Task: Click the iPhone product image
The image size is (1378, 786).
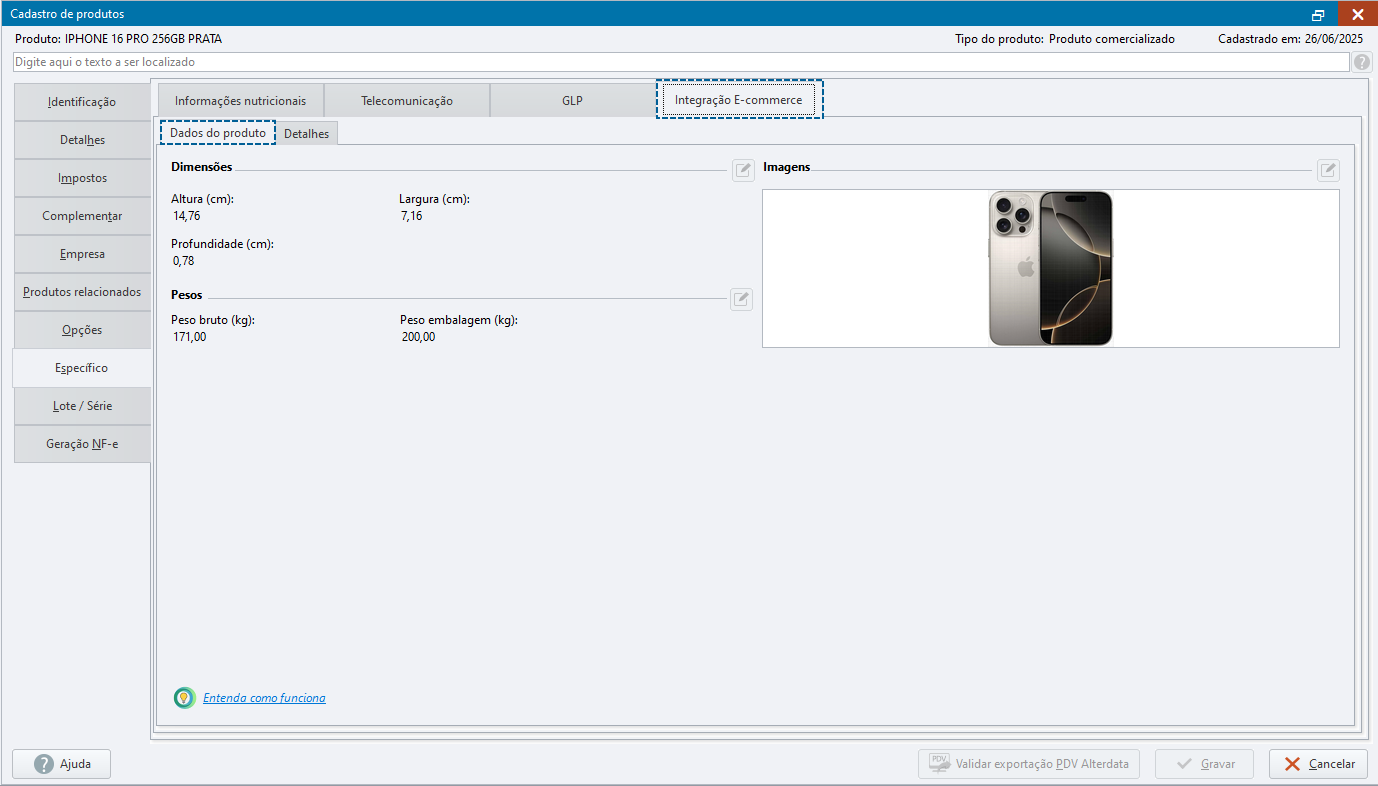Action: (x=1051, y=269)
